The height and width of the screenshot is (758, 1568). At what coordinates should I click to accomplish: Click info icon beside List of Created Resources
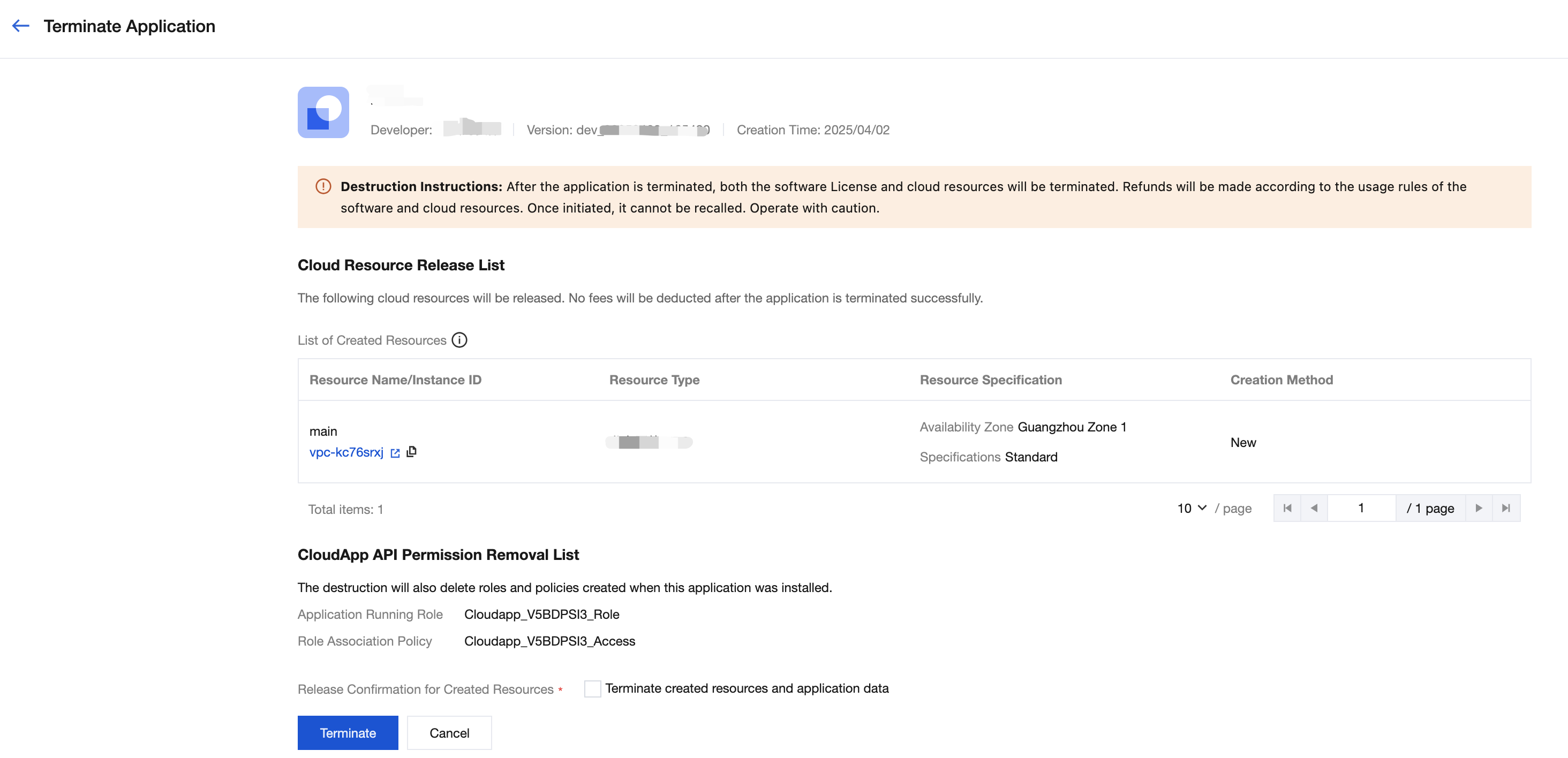click(x=459, y=340)
